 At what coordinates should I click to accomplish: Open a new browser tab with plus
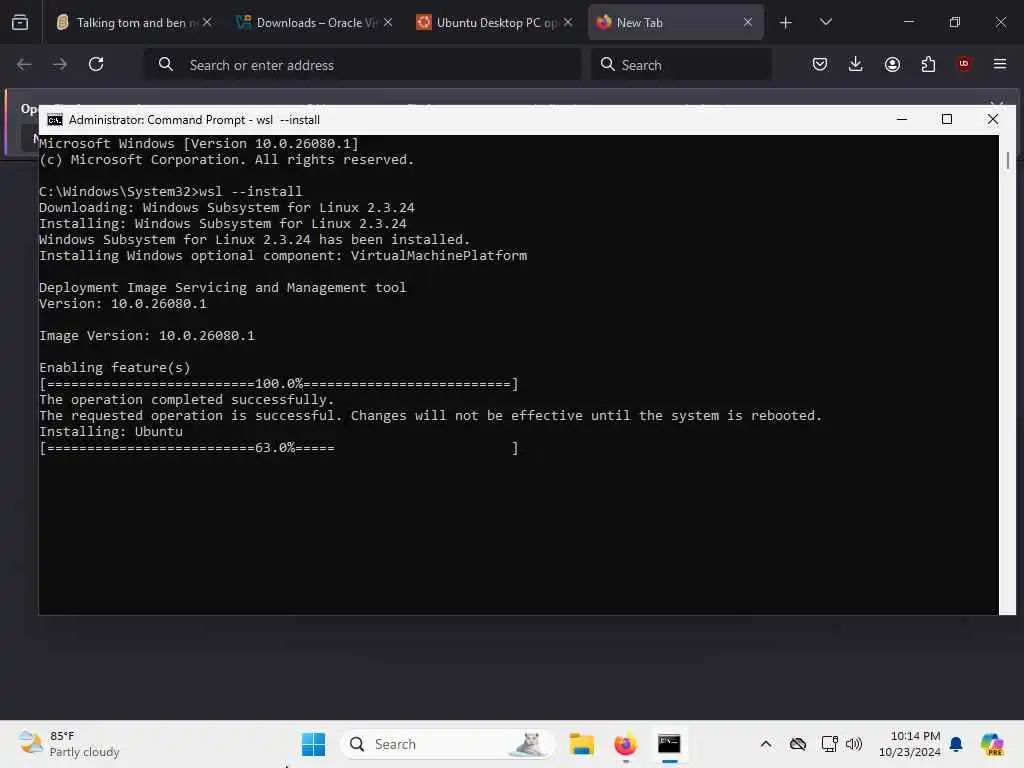point(786,23)
